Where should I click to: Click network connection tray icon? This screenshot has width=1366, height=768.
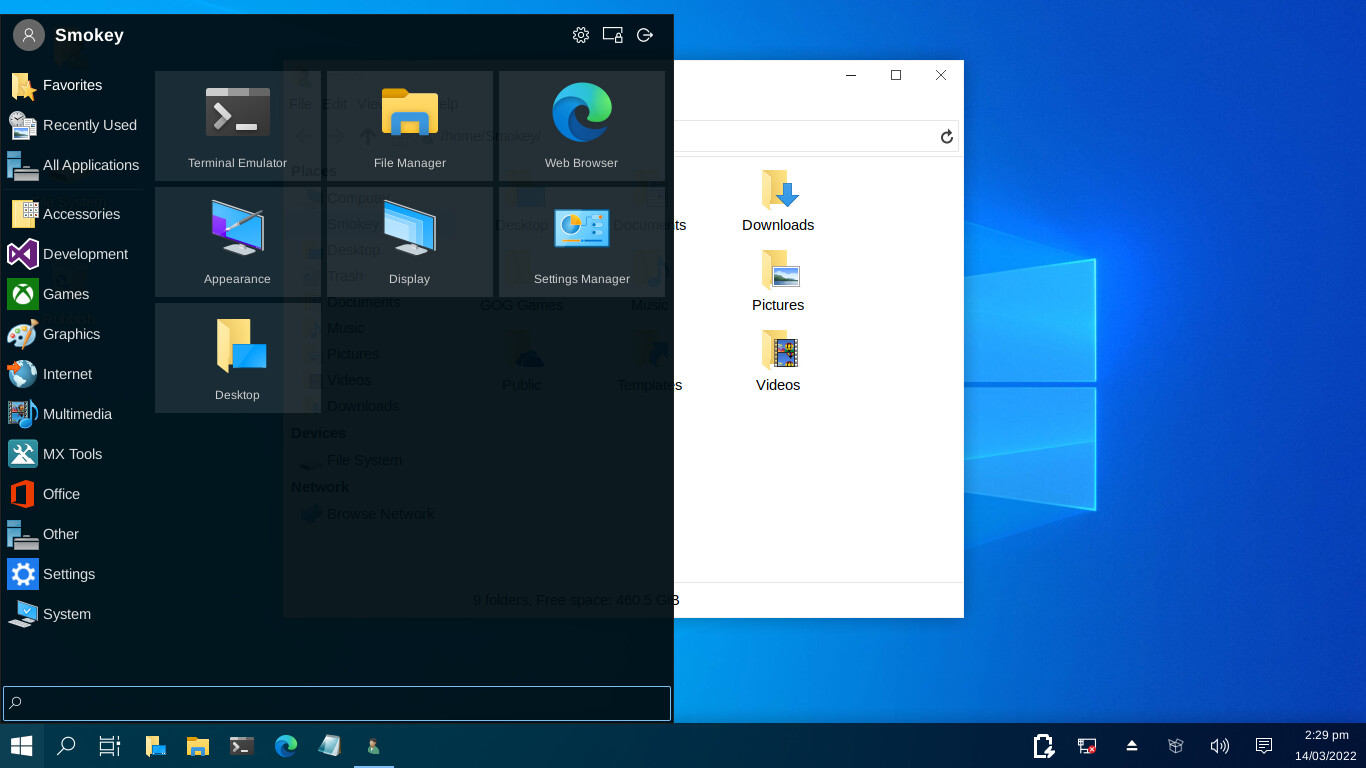point(1087,746)
